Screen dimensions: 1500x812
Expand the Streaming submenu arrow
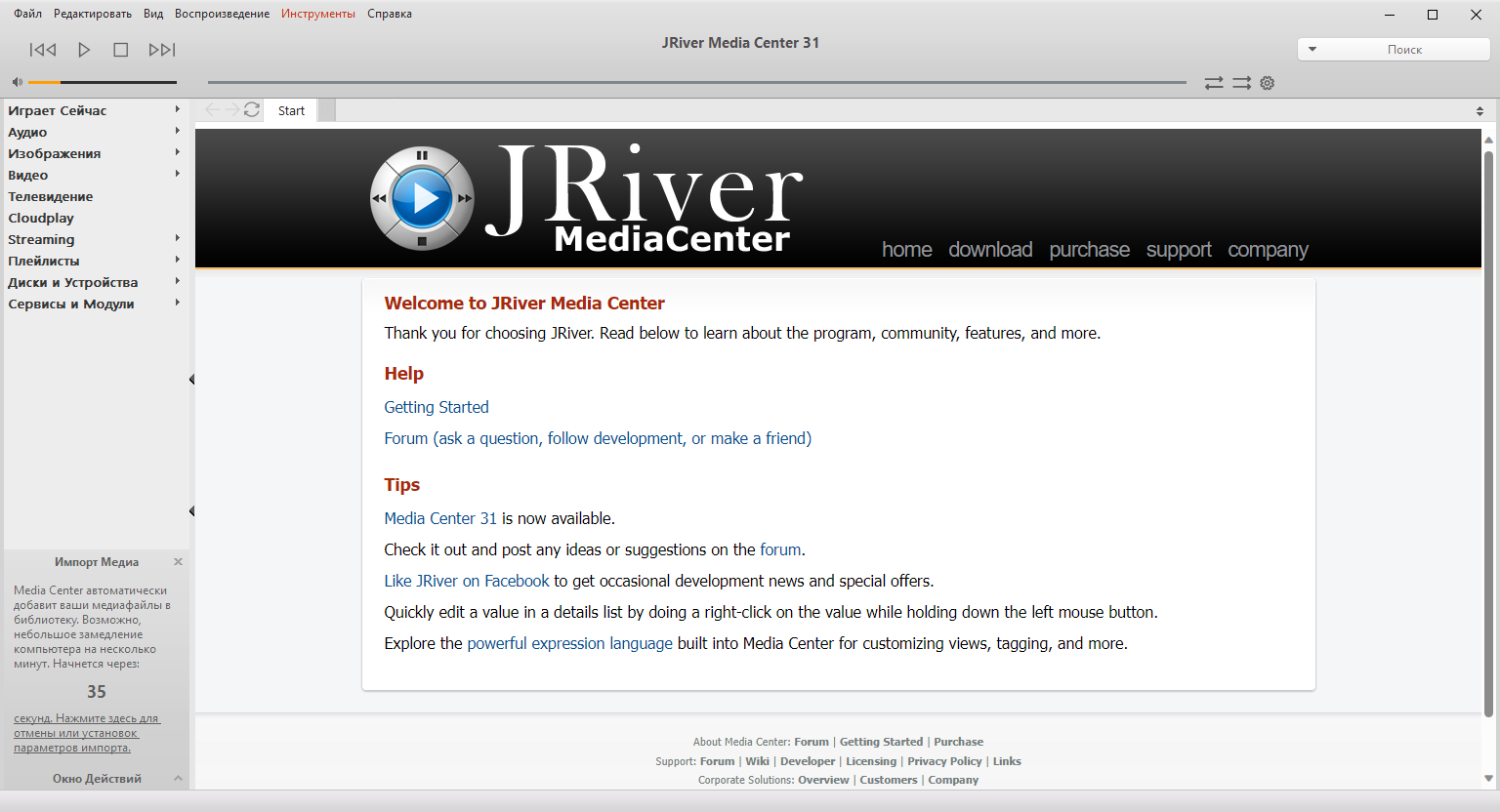coord(178,238)
